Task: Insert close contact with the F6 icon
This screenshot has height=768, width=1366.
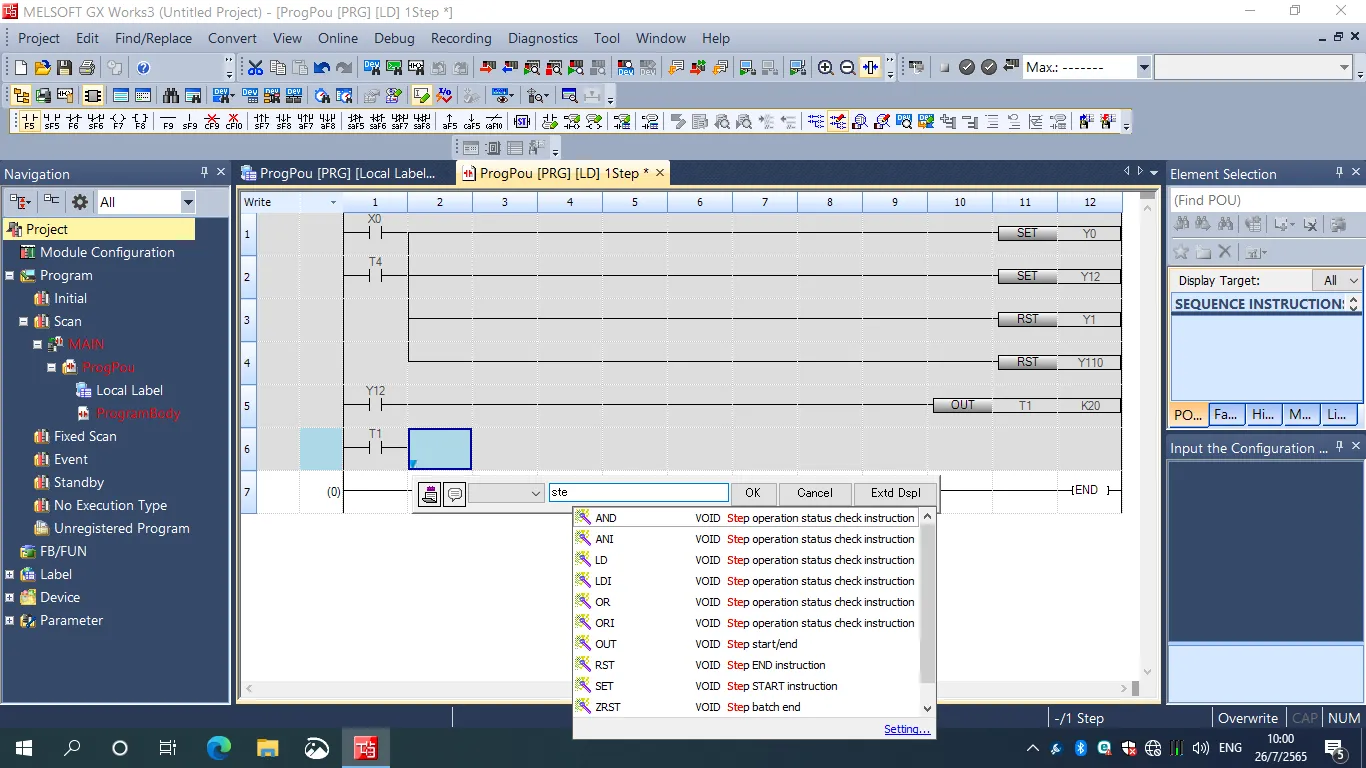Action: pos(73,122)
